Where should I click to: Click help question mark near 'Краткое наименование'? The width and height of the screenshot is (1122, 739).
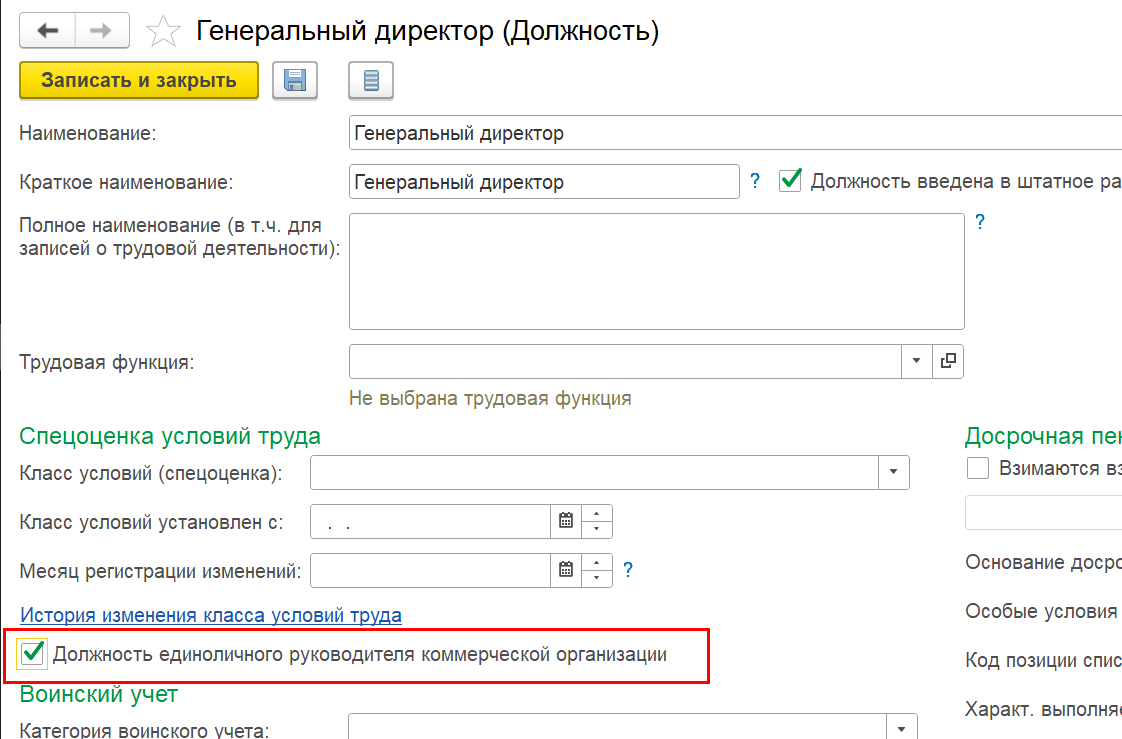click(x=756, y=181)
